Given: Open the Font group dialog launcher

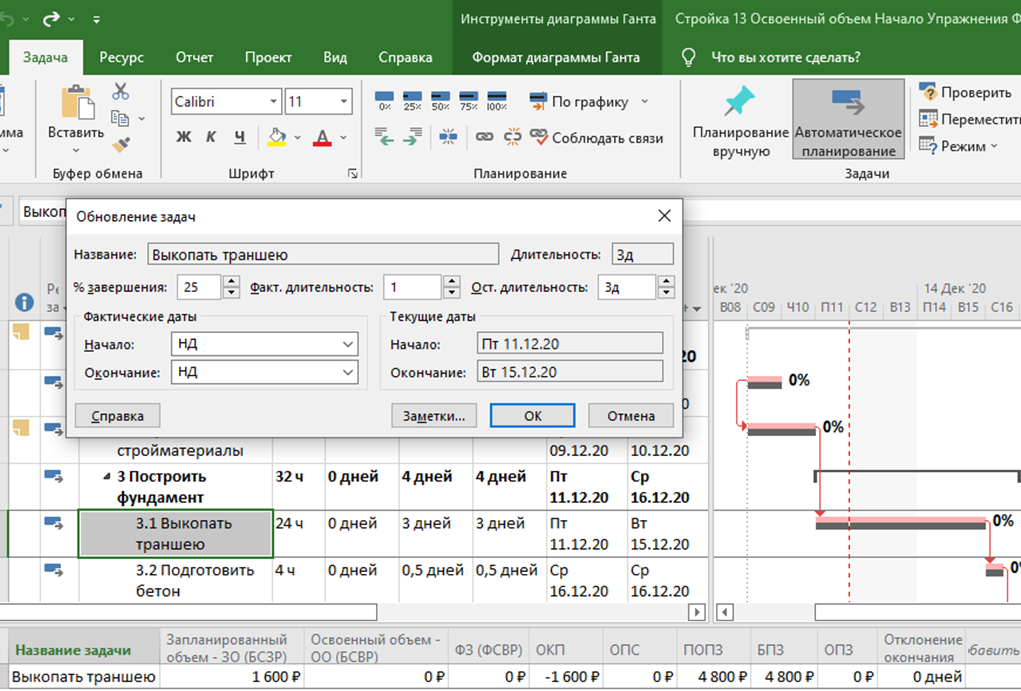Looking at the screenshot, I should (x=352, y=173).
